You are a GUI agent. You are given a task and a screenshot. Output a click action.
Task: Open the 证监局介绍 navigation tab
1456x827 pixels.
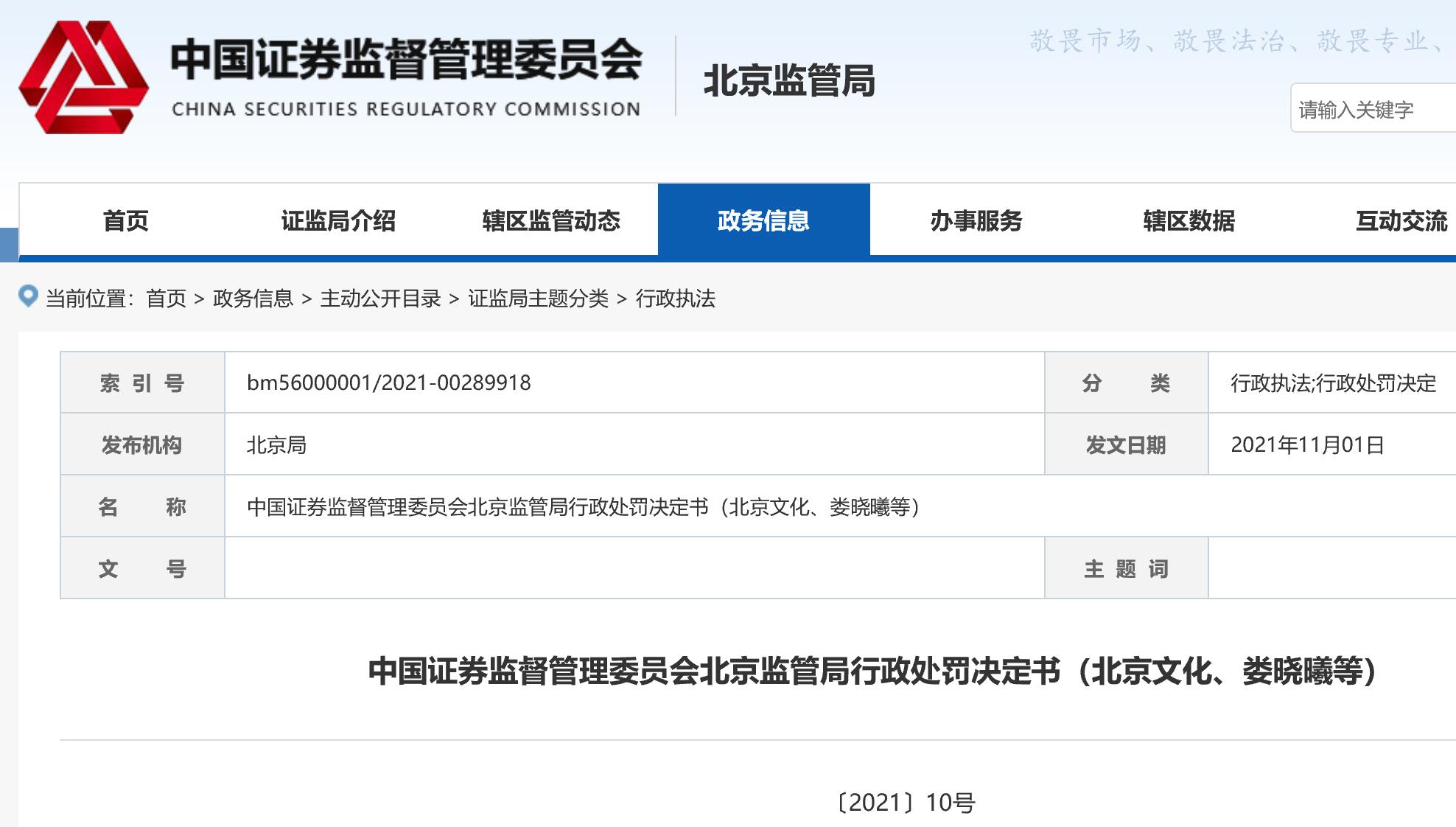click(x=338, y=220)
